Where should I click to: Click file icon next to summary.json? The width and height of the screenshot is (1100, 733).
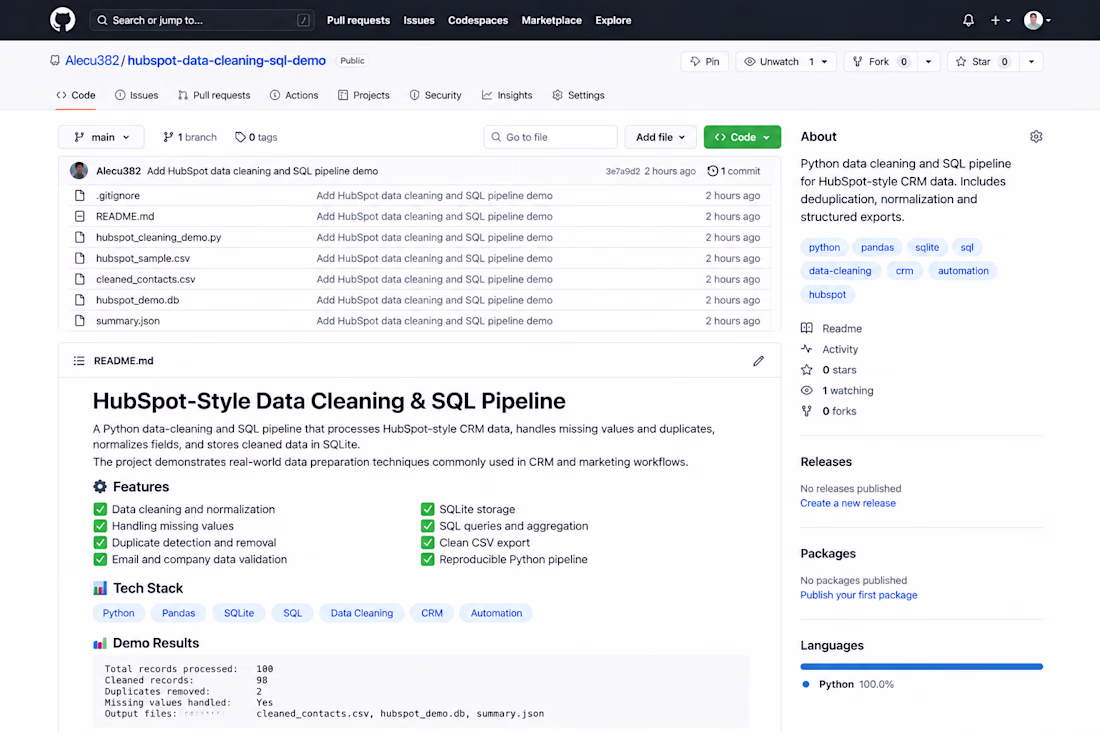(x=80, y=321)
